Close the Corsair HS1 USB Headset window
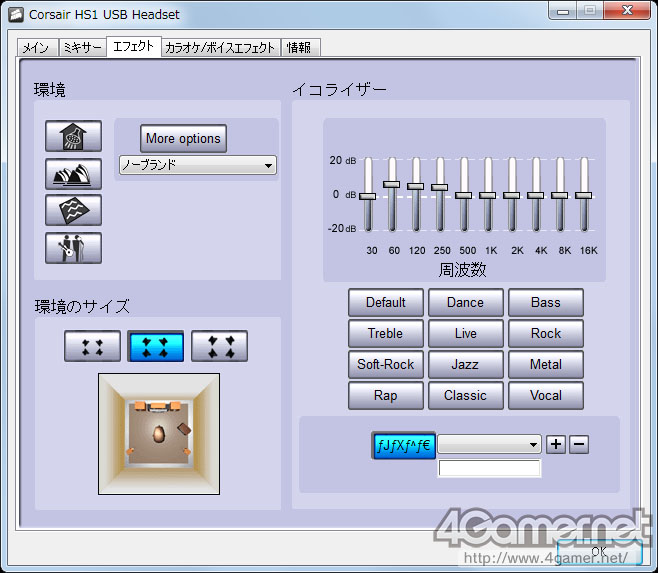This screenshot has height=573, width=658. point(627,10)
